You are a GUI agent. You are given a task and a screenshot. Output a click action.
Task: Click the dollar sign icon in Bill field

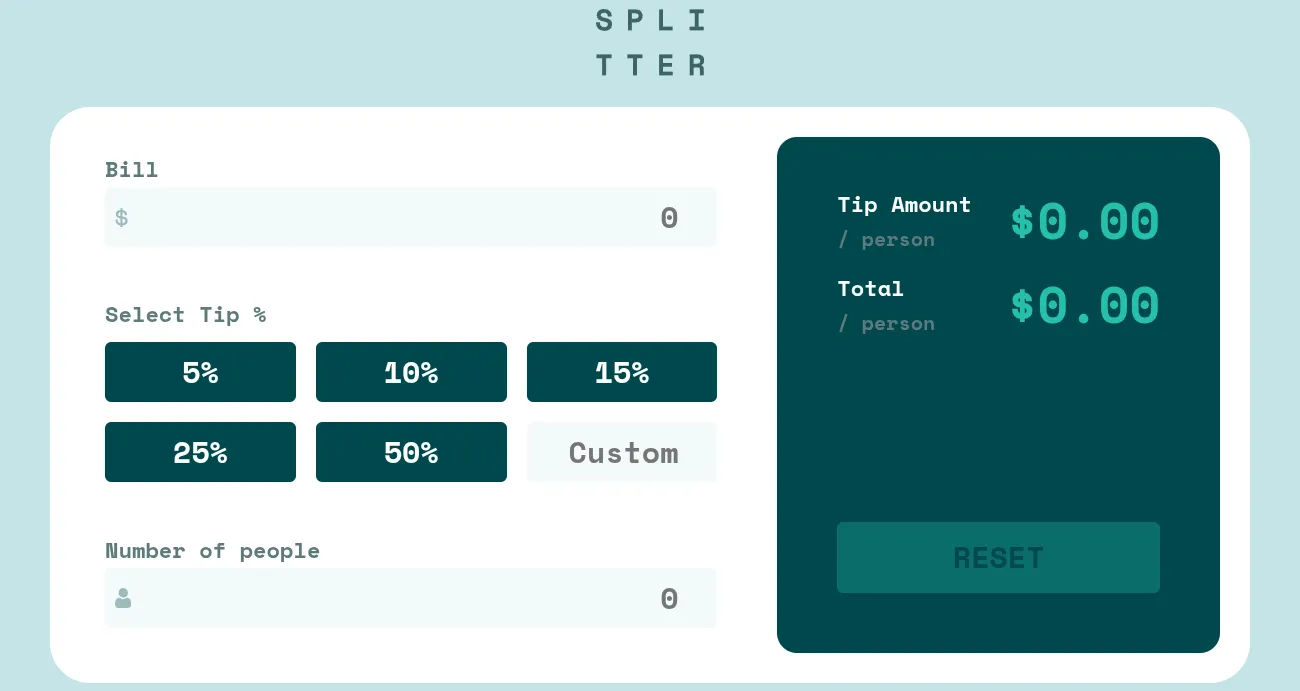click(x=121, y=217)
